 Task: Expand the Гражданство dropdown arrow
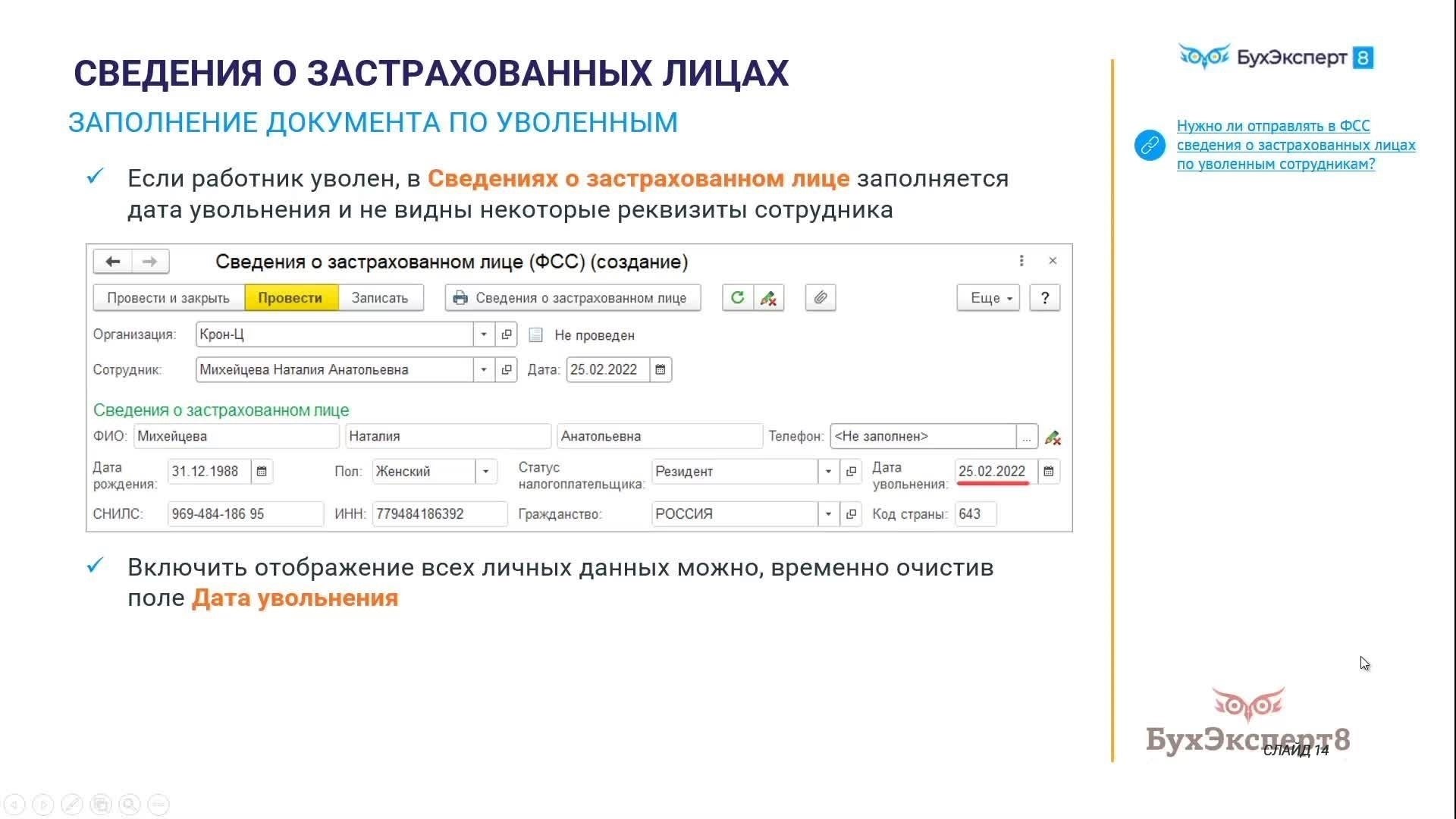pyautogui.click(x=828, y=513)
